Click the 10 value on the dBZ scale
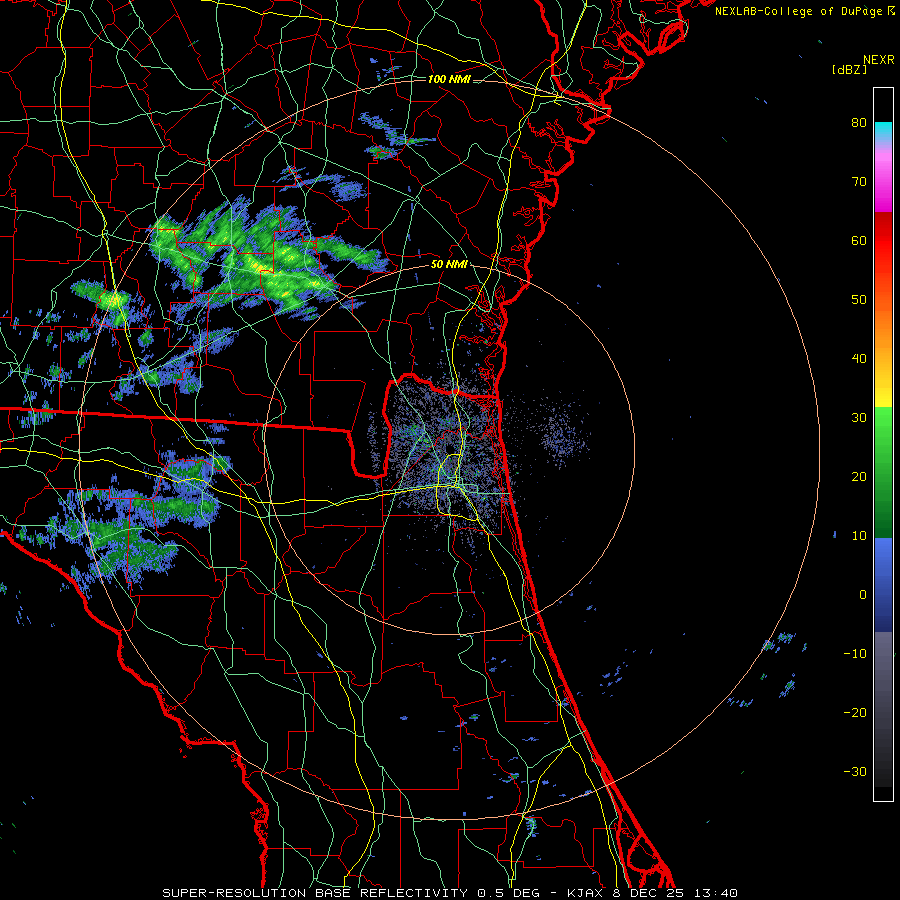900x900 pixels. point(859,536)
